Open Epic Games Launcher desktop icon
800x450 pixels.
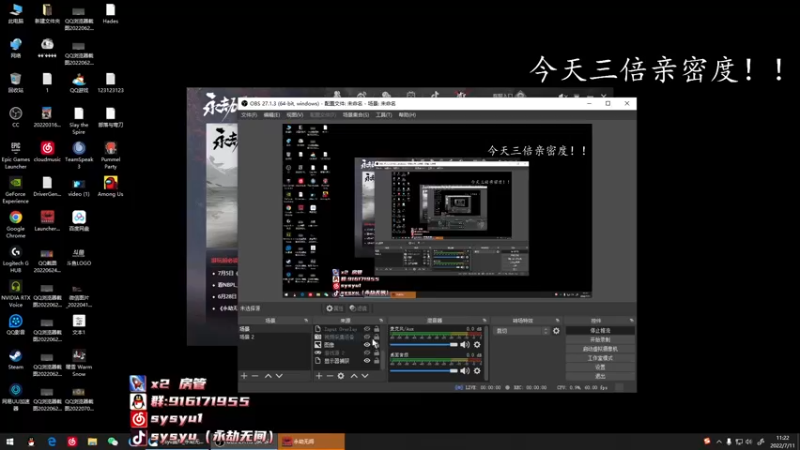click(x=15, y=155)
